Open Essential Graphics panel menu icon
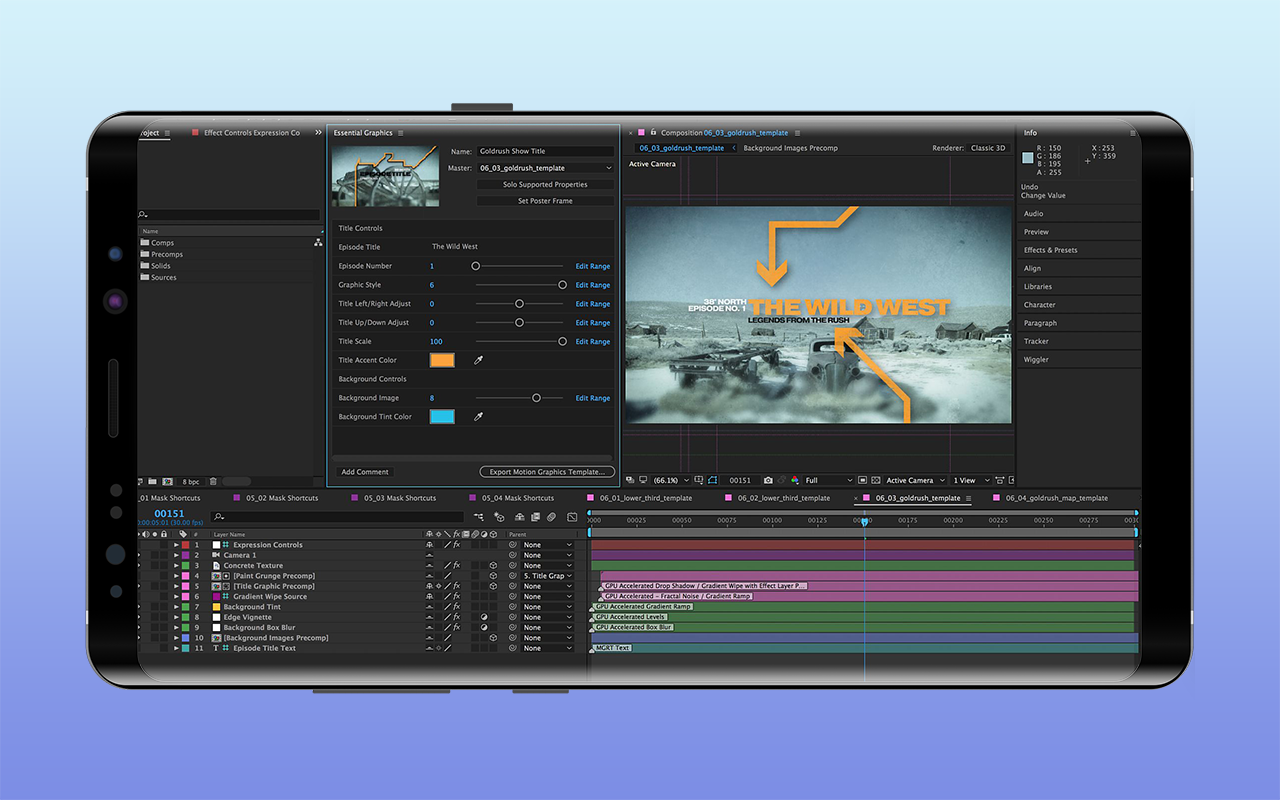The image size is (1280, 800). (401, 133)
